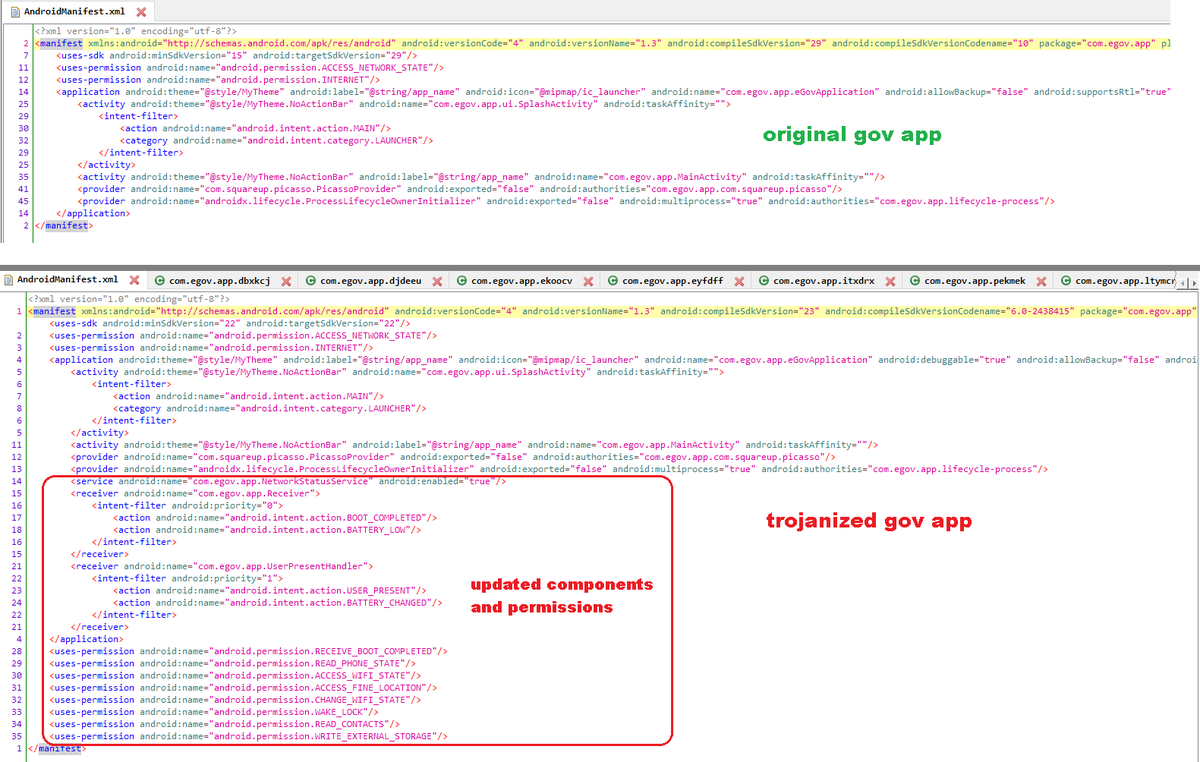The width and height of the screenshot is (1200, 762).
Task: Close the com.egov.app.djdeeu tab
Action: 437,281
